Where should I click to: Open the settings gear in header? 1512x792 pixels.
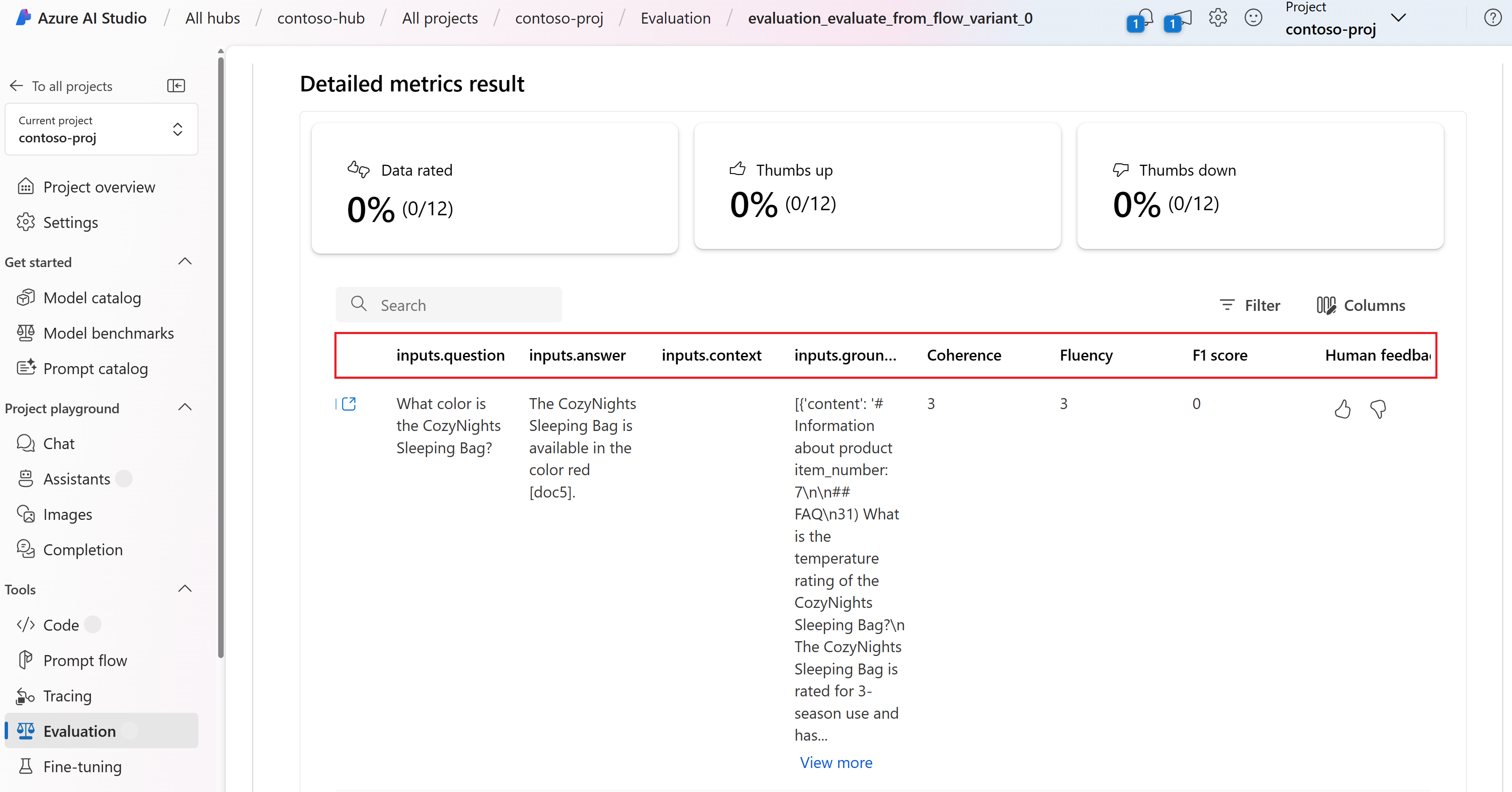point(1218,18)
